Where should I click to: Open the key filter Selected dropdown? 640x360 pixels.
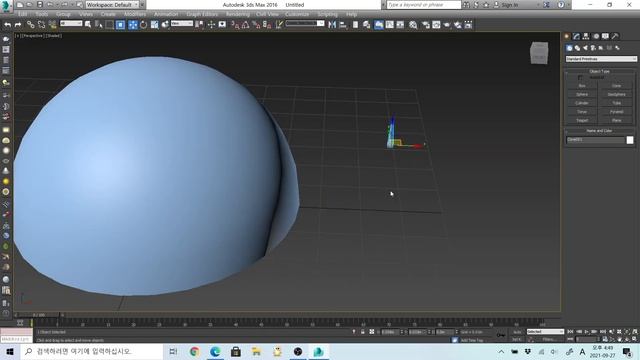coord(545,332)
